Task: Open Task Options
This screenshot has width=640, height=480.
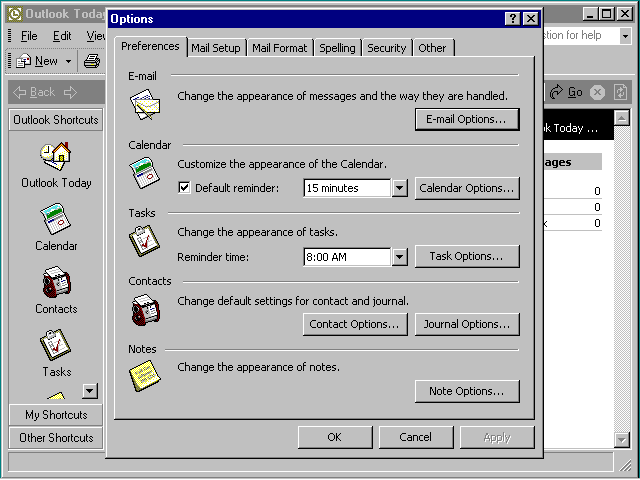Action: 467,256
